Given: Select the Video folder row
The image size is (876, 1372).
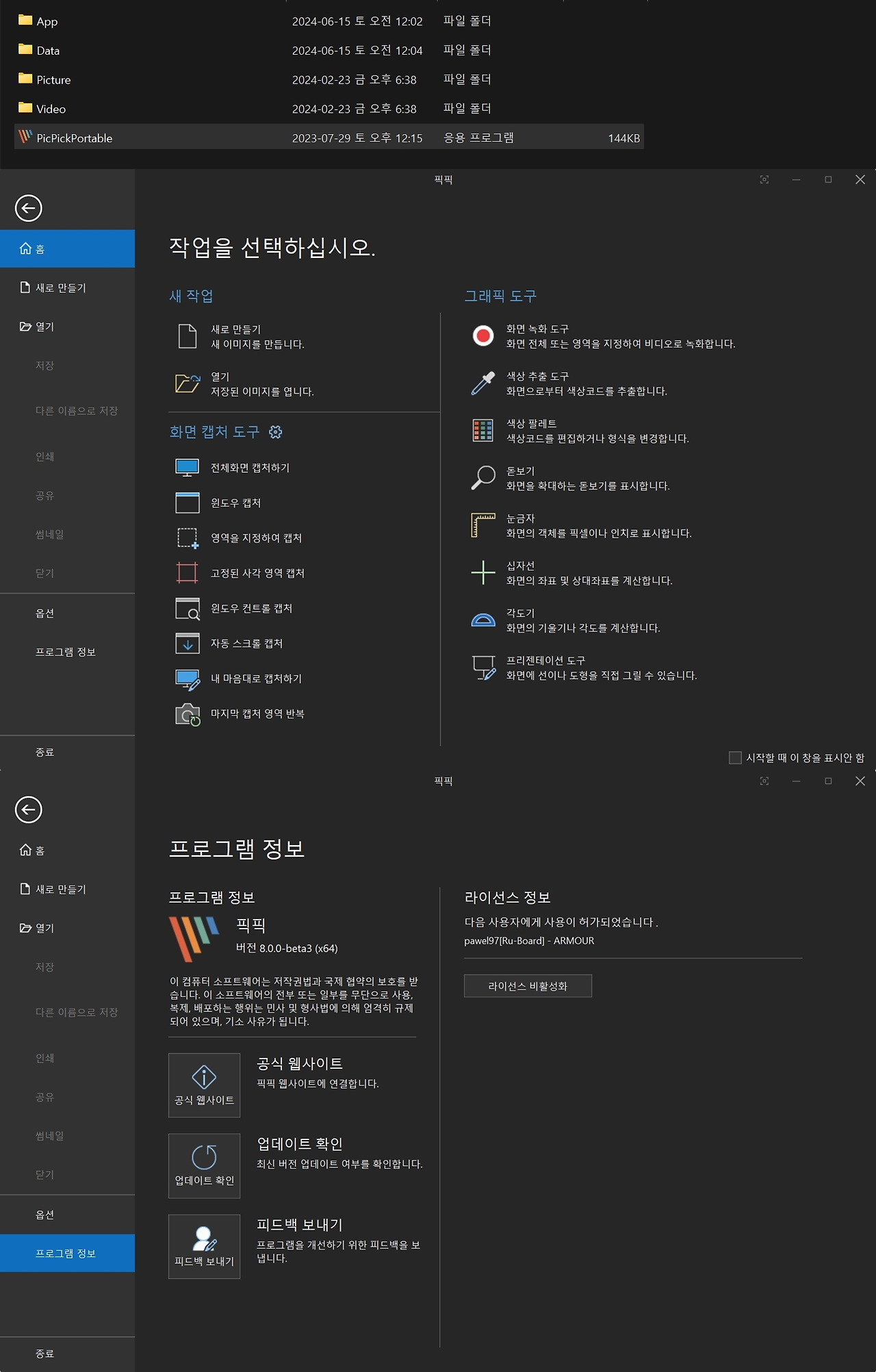Looking at the screenshot, I should 328,109.
